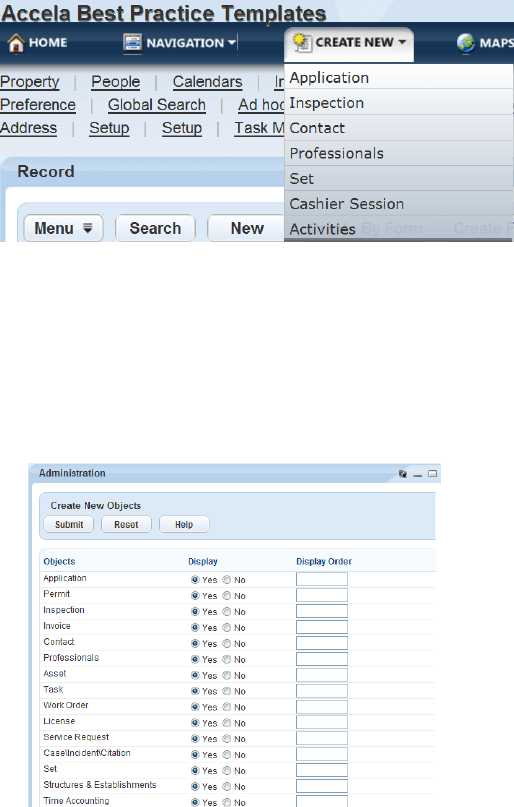The image size is (514, 807).
Task: Open the Calendars link
Action: (x=207, y=82)
